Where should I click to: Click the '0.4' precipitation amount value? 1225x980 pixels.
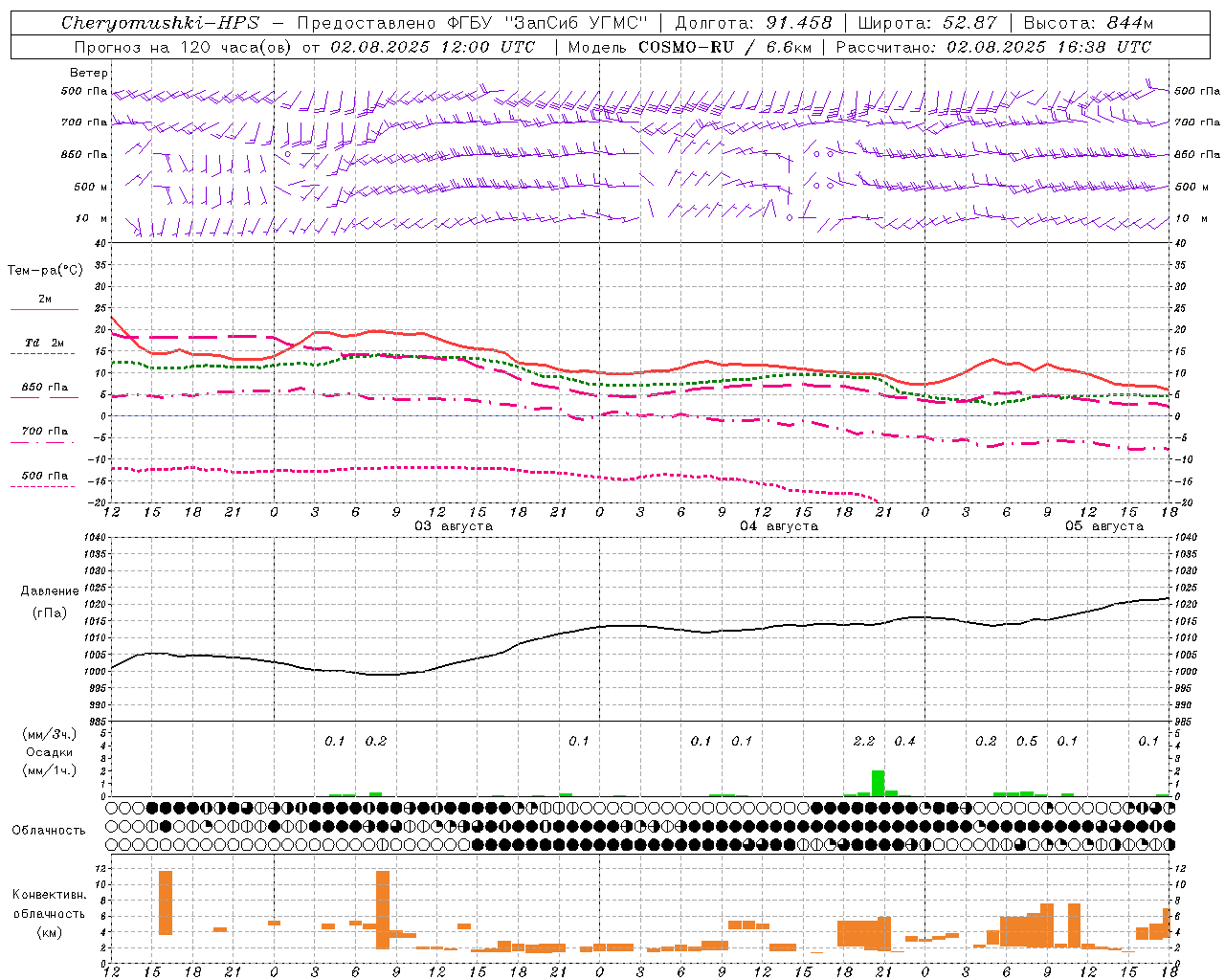pyautogui.click(x=904, y=742)
